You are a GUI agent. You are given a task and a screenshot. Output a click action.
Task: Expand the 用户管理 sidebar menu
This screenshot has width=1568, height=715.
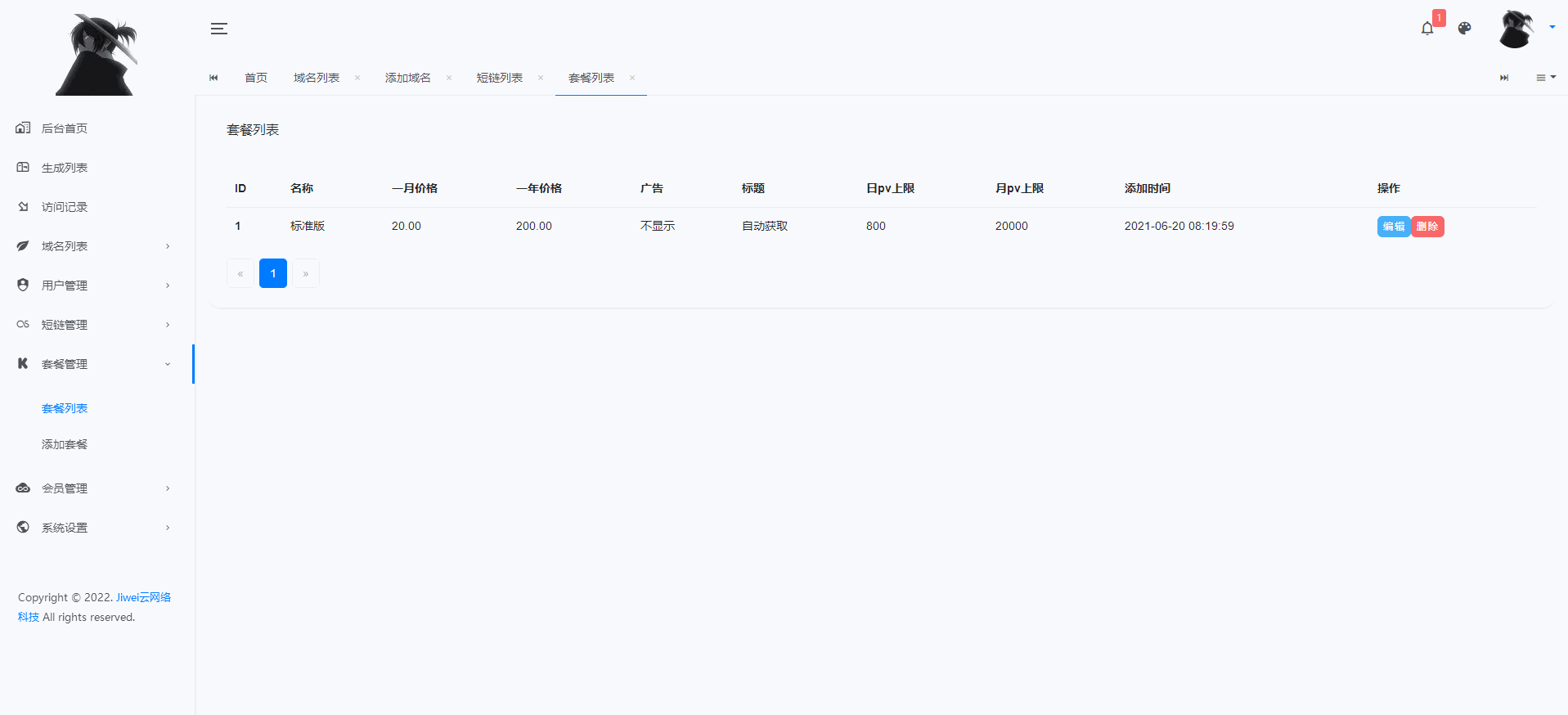92,286
